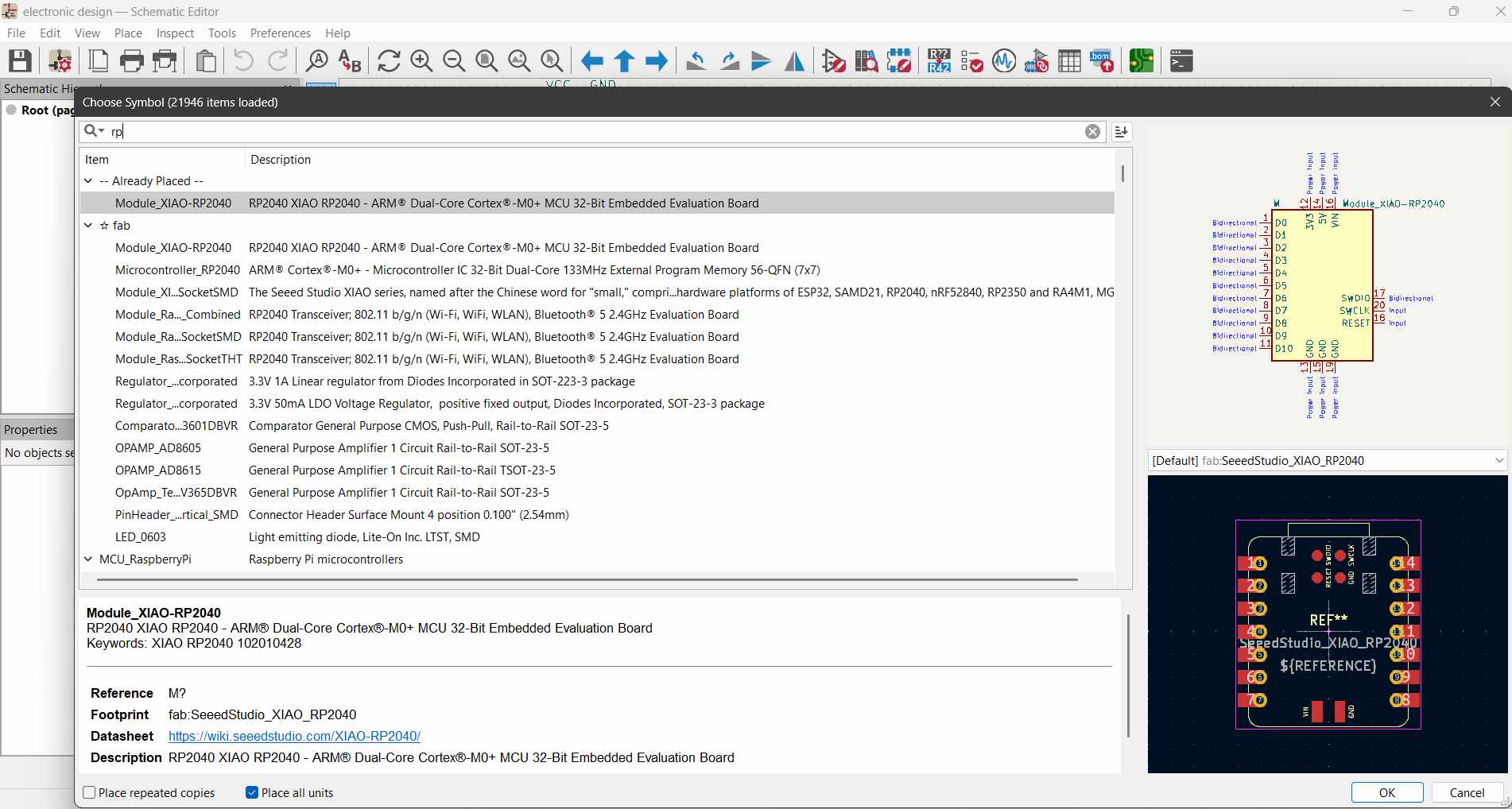Rotate clockwise toolbar icon
The width and height of the screenshot is (1512, 809).
(729, 61)
